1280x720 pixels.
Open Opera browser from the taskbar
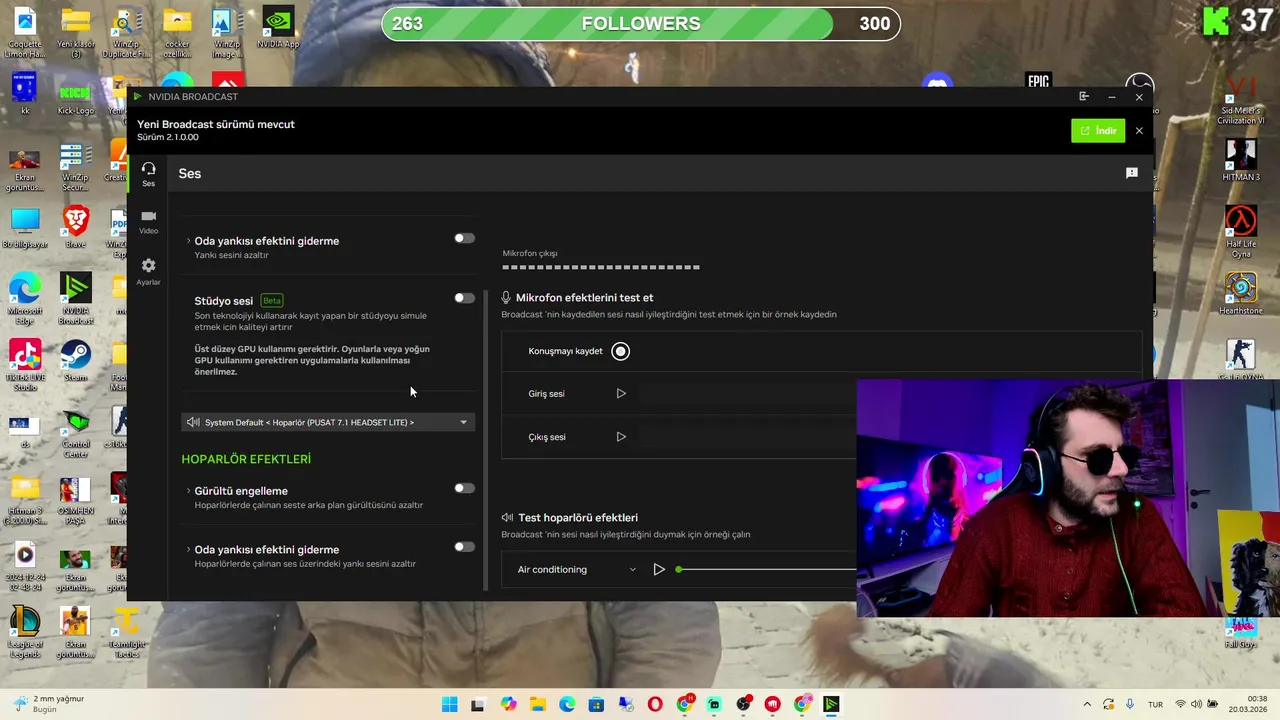[x=655, y=705]
